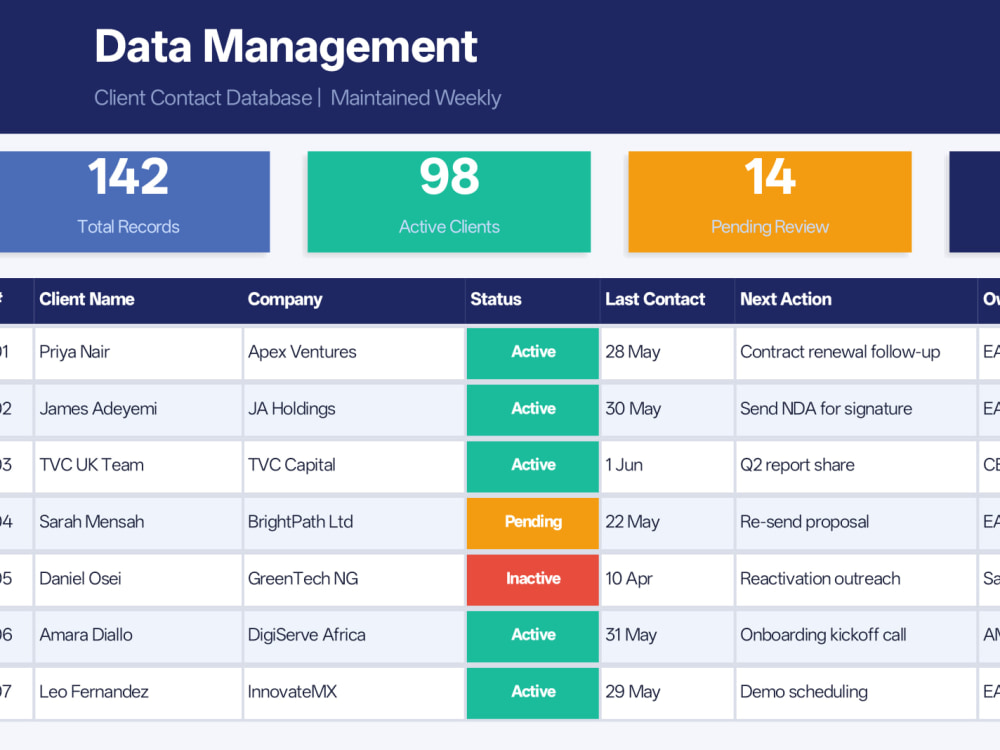Click the Apex Ventures company cell
Viewport: 1000px width, 750px height.
coord(354,353)
